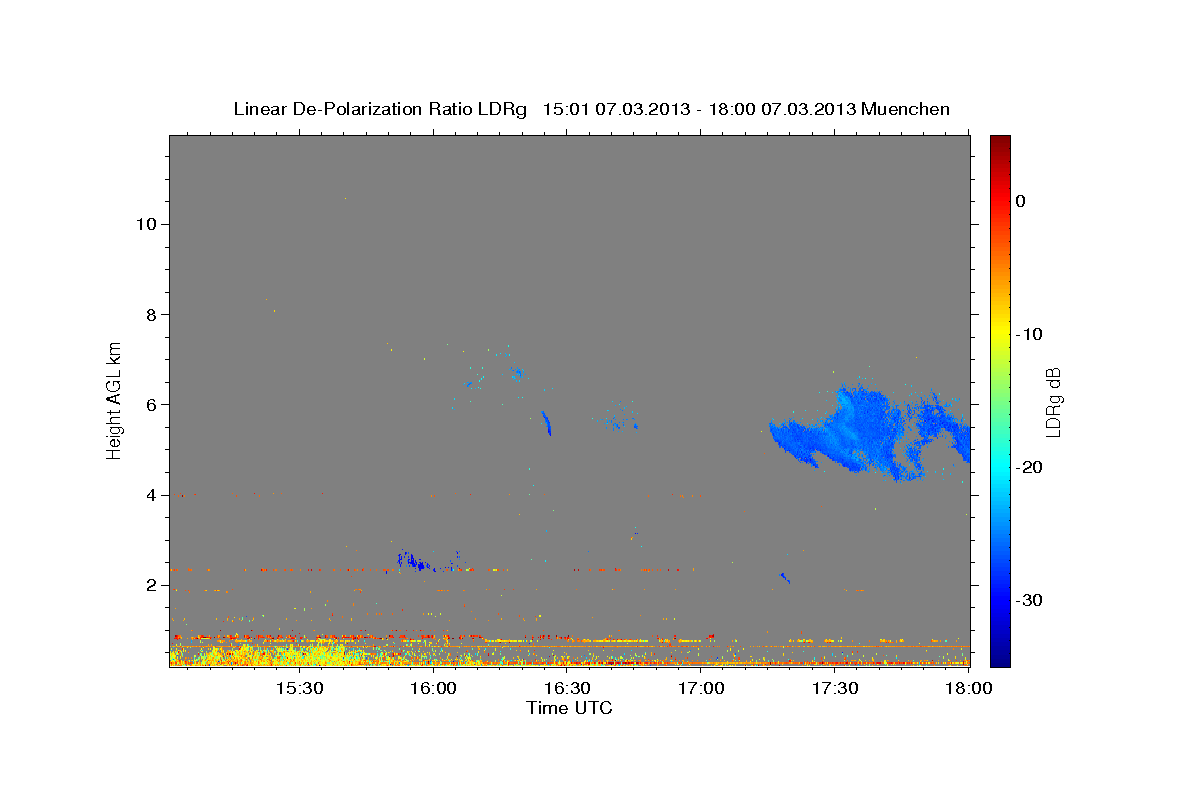Screen dimensions: 1200x800
Task: Click the colorbar value label 0
Action: coord(1021,201)
